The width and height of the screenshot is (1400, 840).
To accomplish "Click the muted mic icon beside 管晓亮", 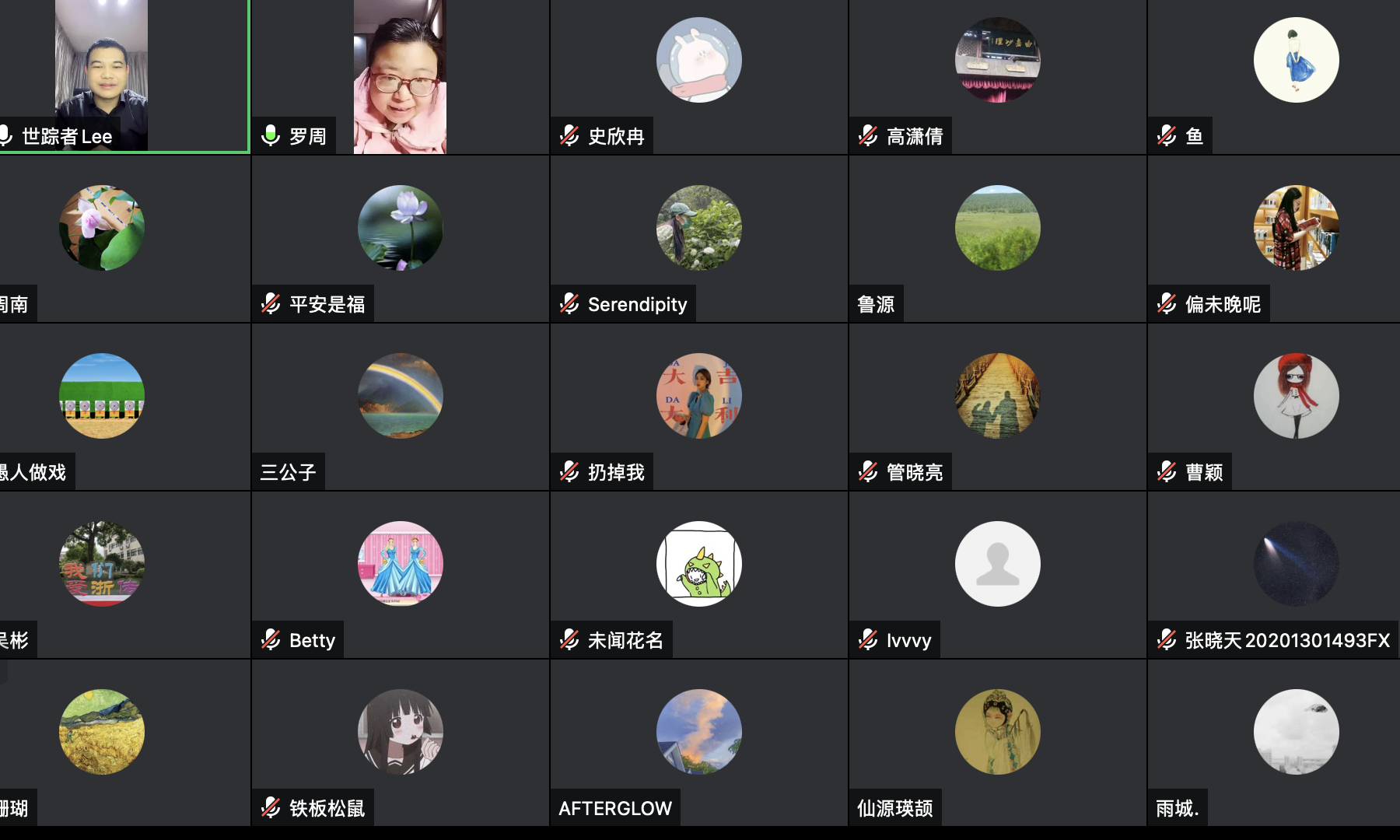I will pyautogui.click(x=868, y=472).
